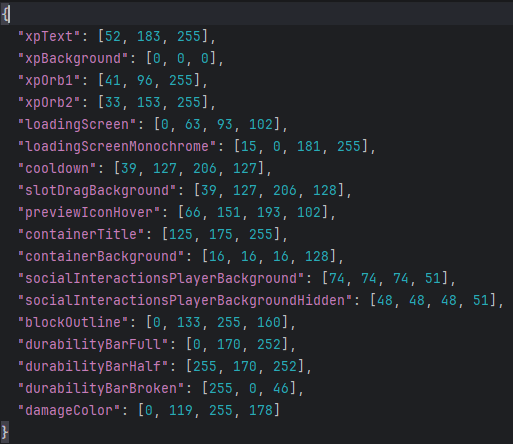Click value 63 in loadingScreen array

pyautogui.click(x=193, y=124)
